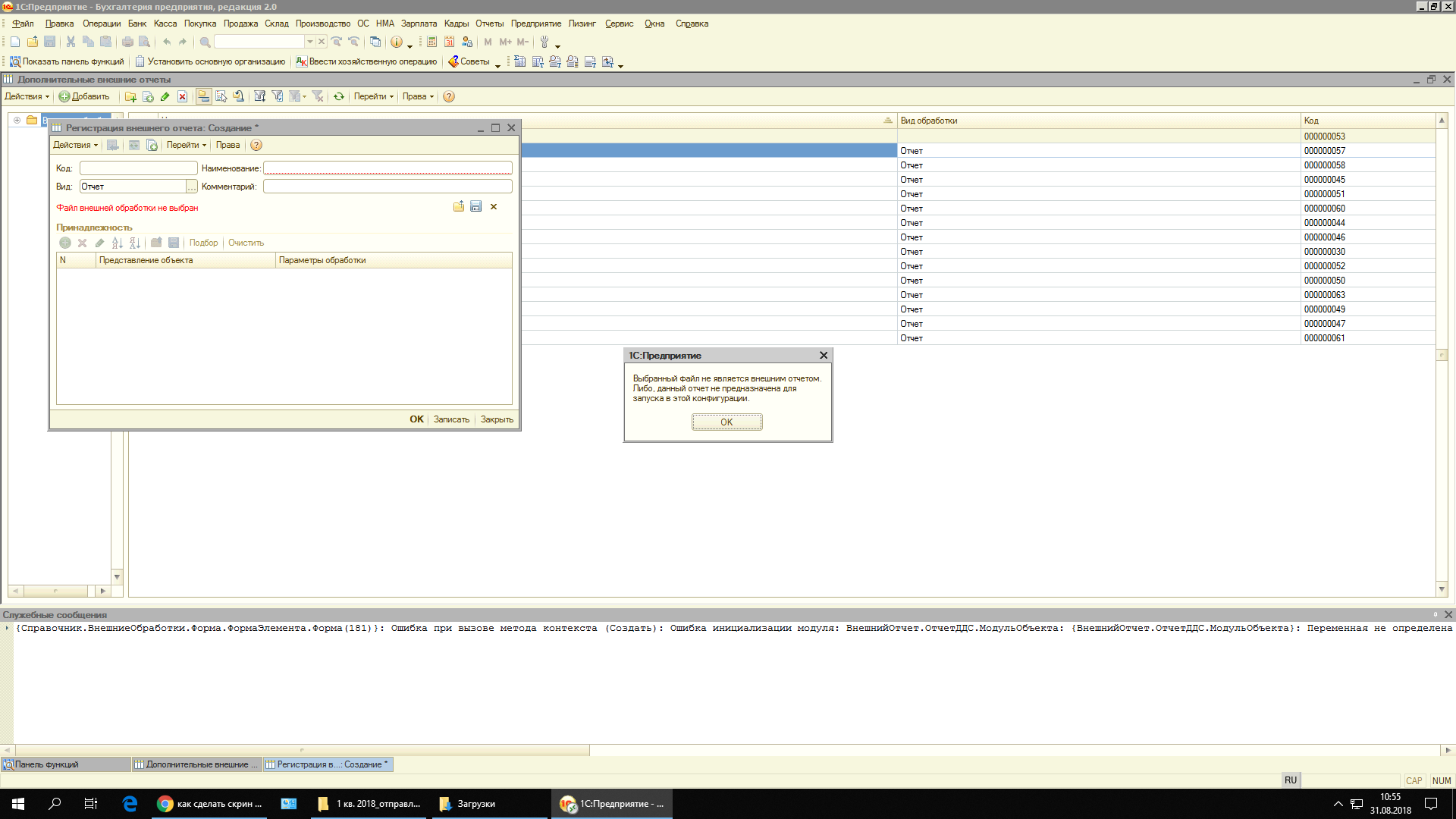Click the green pencil edit icon in list toolbar

[x=165, y=96]
